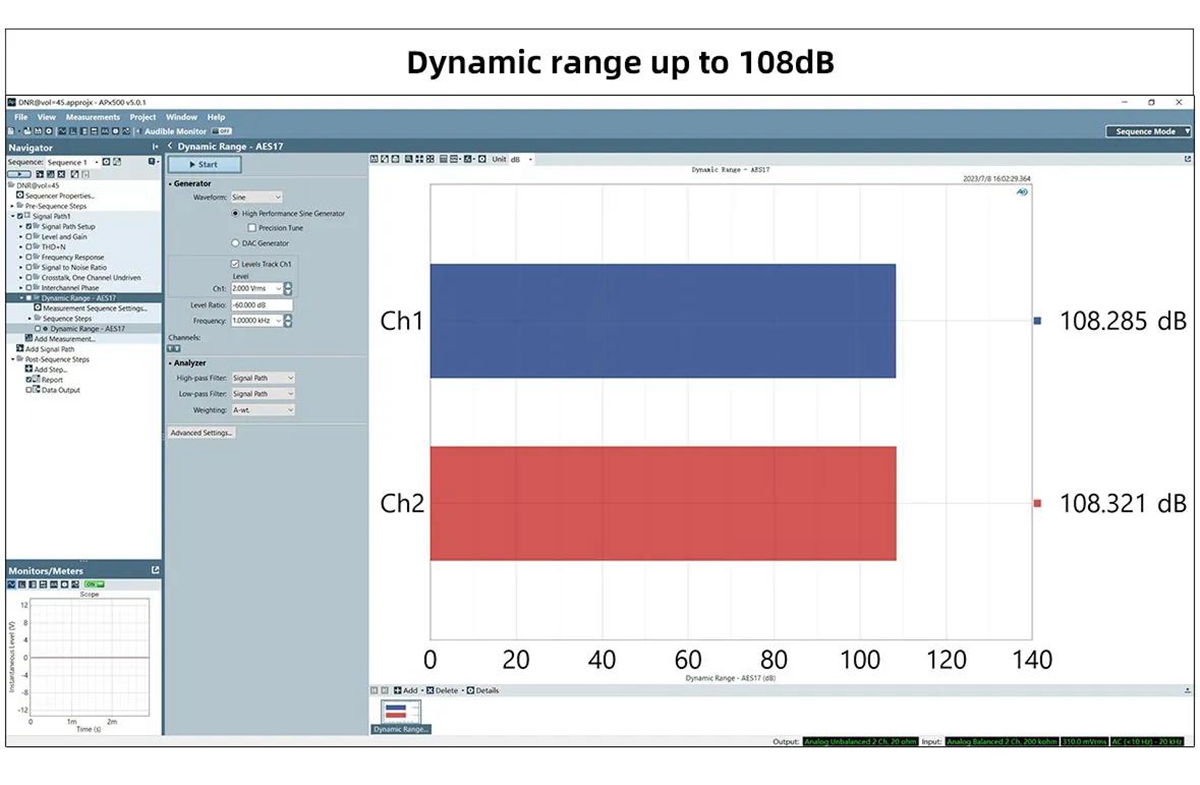Open the Project menu
Viewport: 1200px width, 785px height.
pos(143,117)
